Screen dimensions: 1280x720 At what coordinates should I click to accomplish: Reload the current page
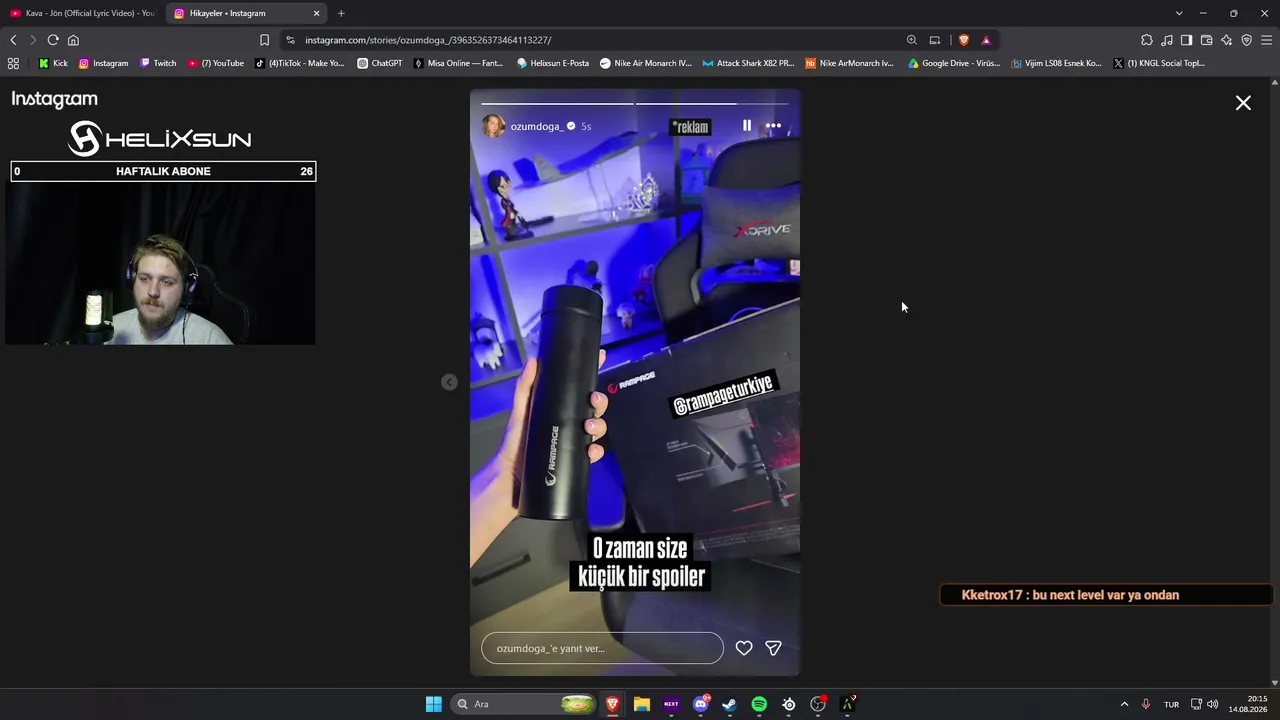coord(53,40)
